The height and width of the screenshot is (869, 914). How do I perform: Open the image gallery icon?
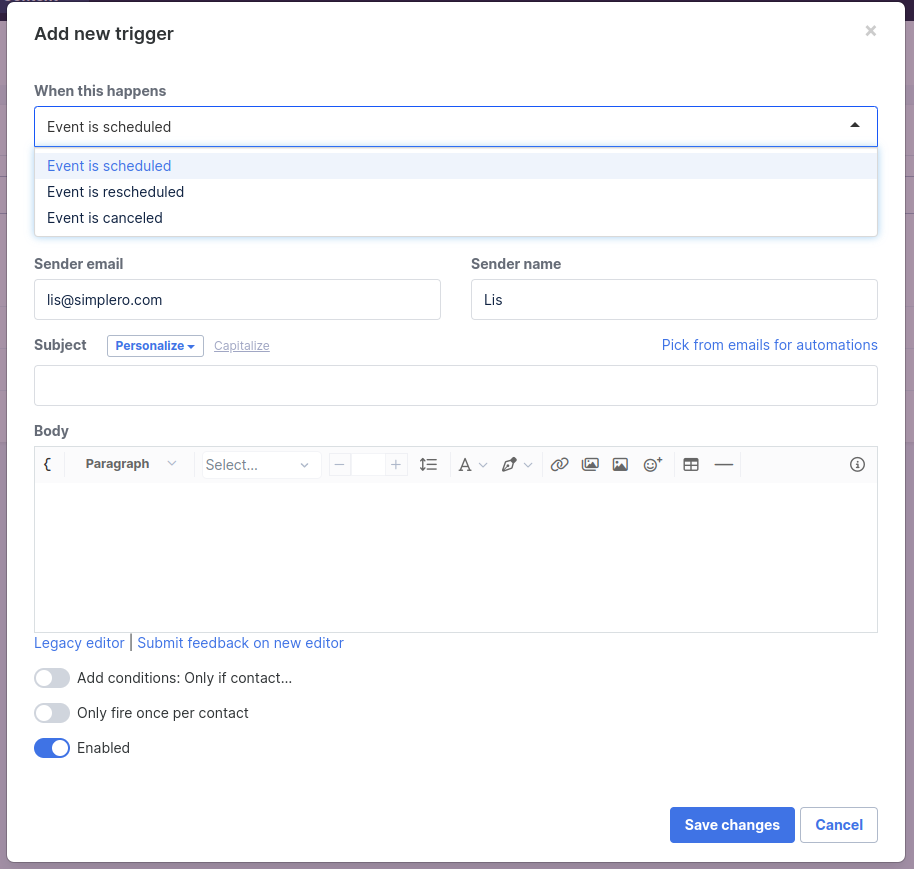590,465
